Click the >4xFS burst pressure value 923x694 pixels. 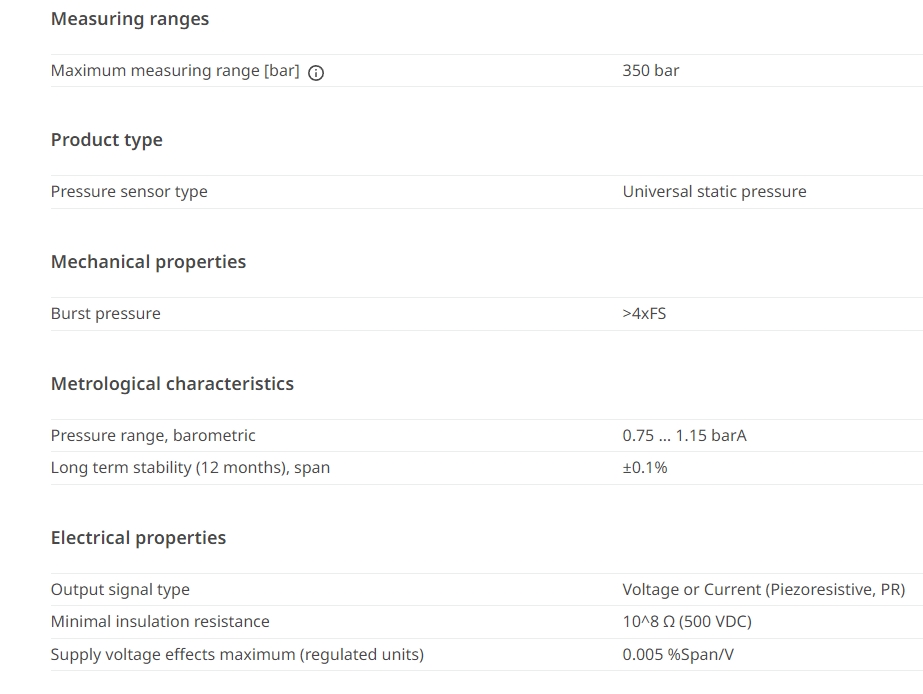coord(644,314)
